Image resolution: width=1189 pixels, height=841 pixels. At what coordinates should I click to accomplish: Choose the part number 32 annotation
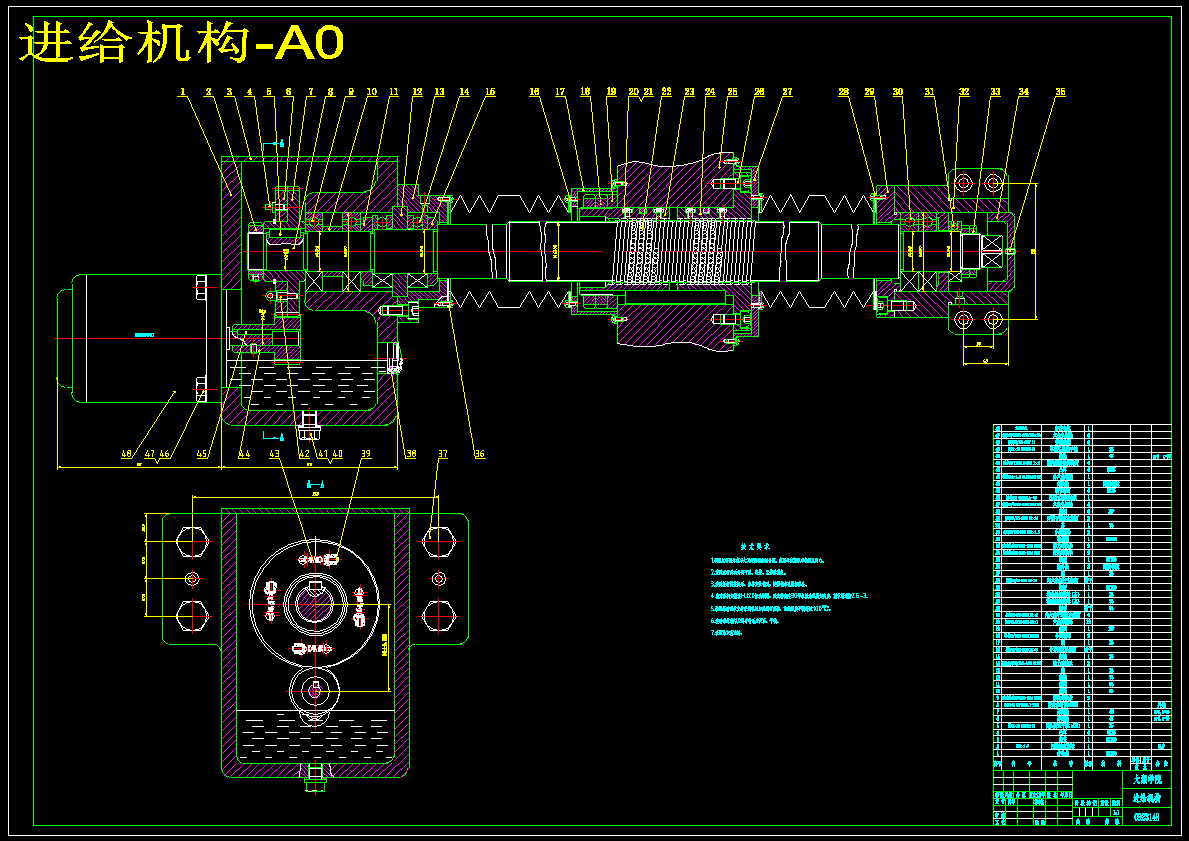pyautogui.click(x=964, y=93)
